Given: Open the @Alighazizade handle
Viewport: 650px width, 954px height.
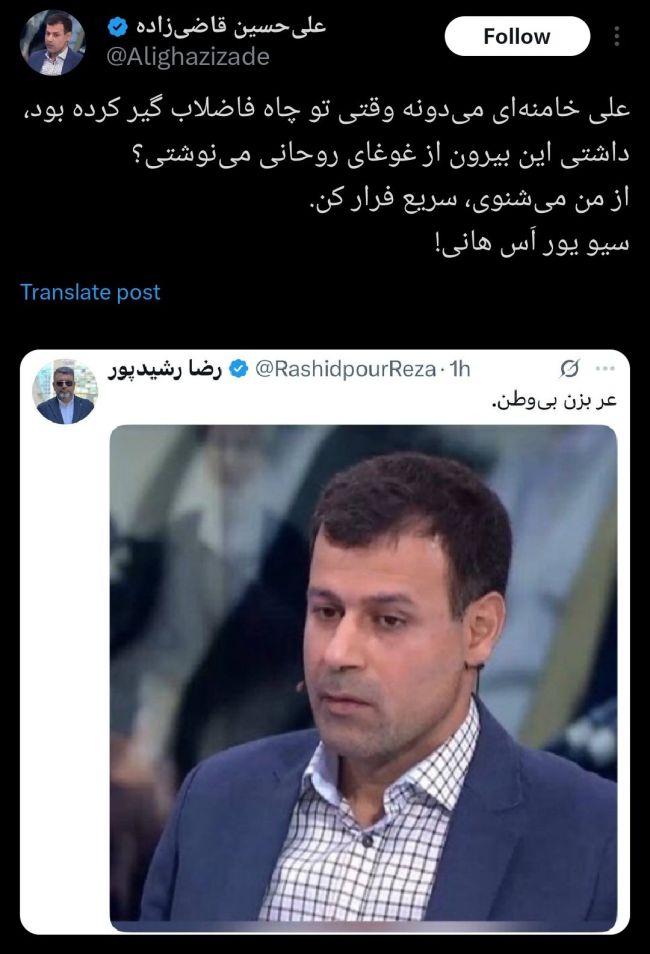Looking at the screenshot, I should click(x=187, y=57).
